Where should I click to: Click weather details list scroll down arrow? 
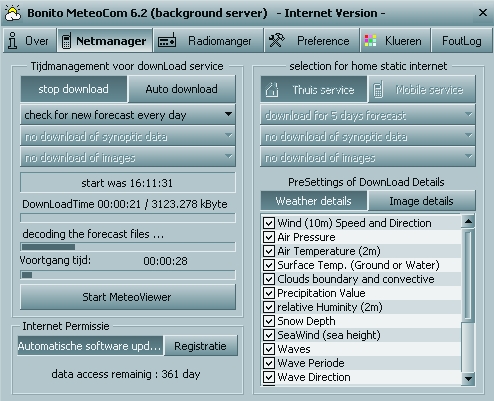click(x=468, y=379)
